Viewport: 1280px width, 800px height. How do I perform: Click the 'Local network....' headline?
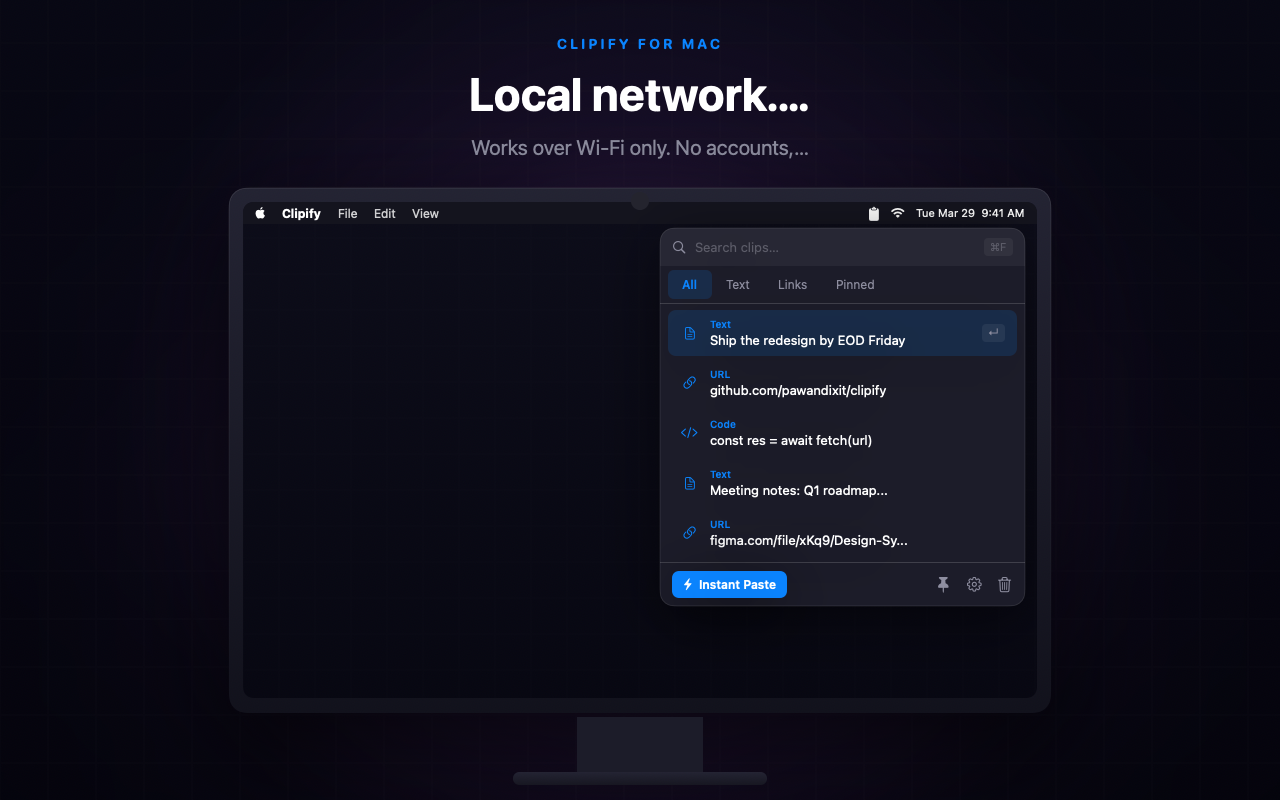pyautogui.click(x=639, y=95)
